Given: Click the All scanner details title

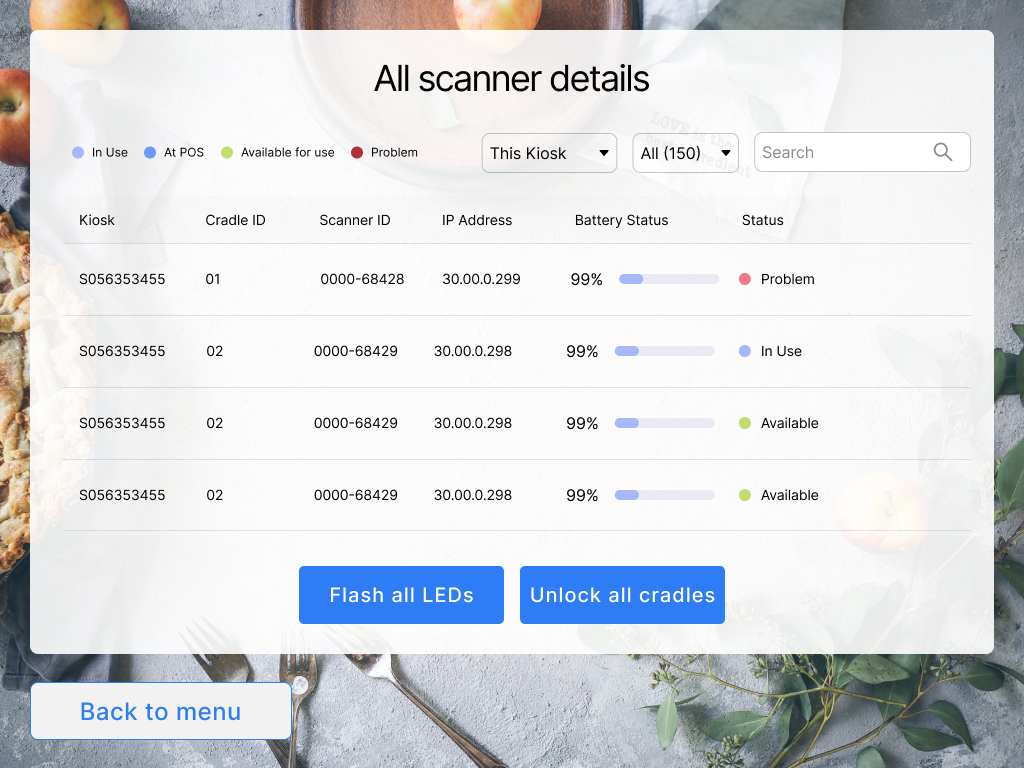Looking at the screenshot, I should coord(511,79).
